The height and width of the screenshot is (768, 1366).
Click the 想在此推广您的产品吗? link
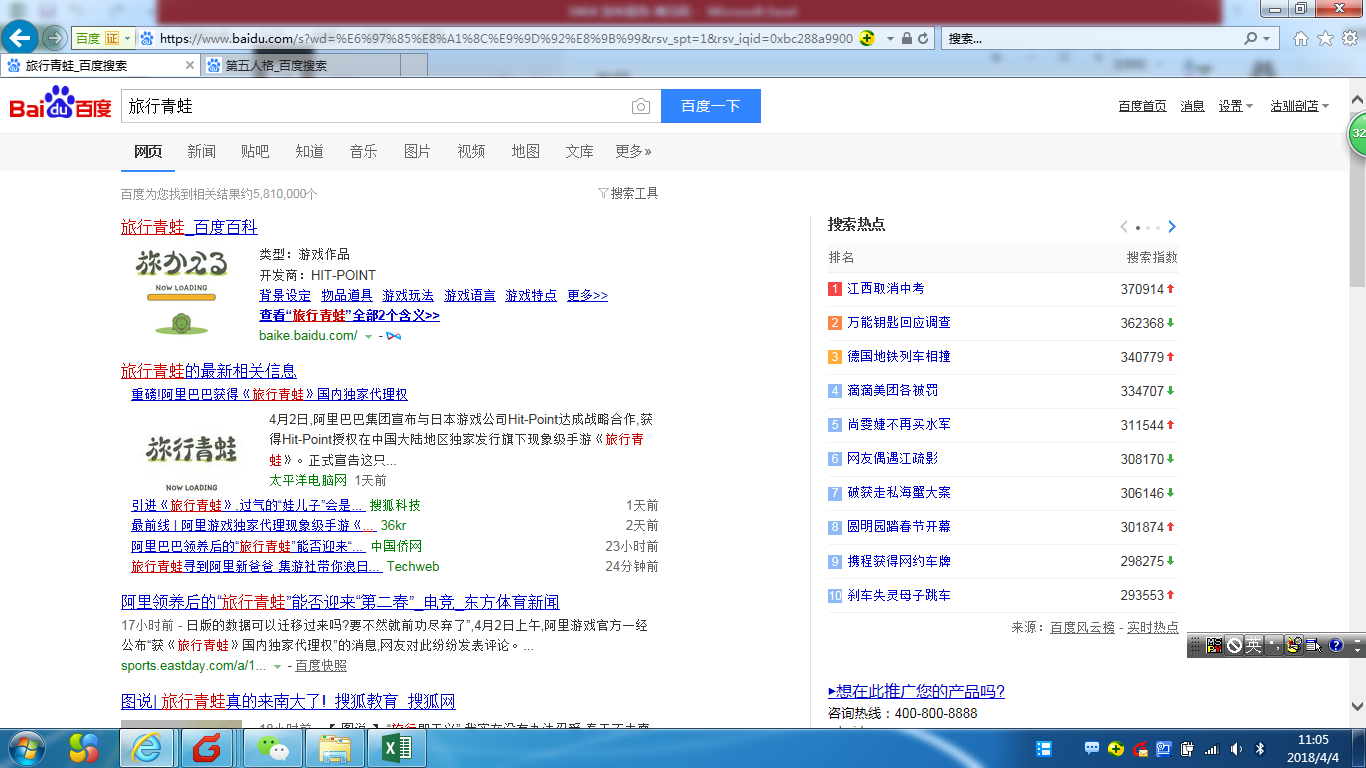(x=916, y=691)
